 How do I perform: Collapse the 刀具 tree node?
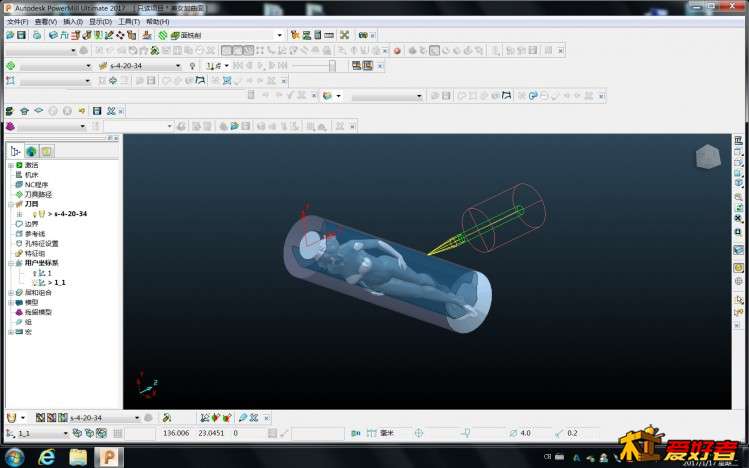(x=11, y=204)
